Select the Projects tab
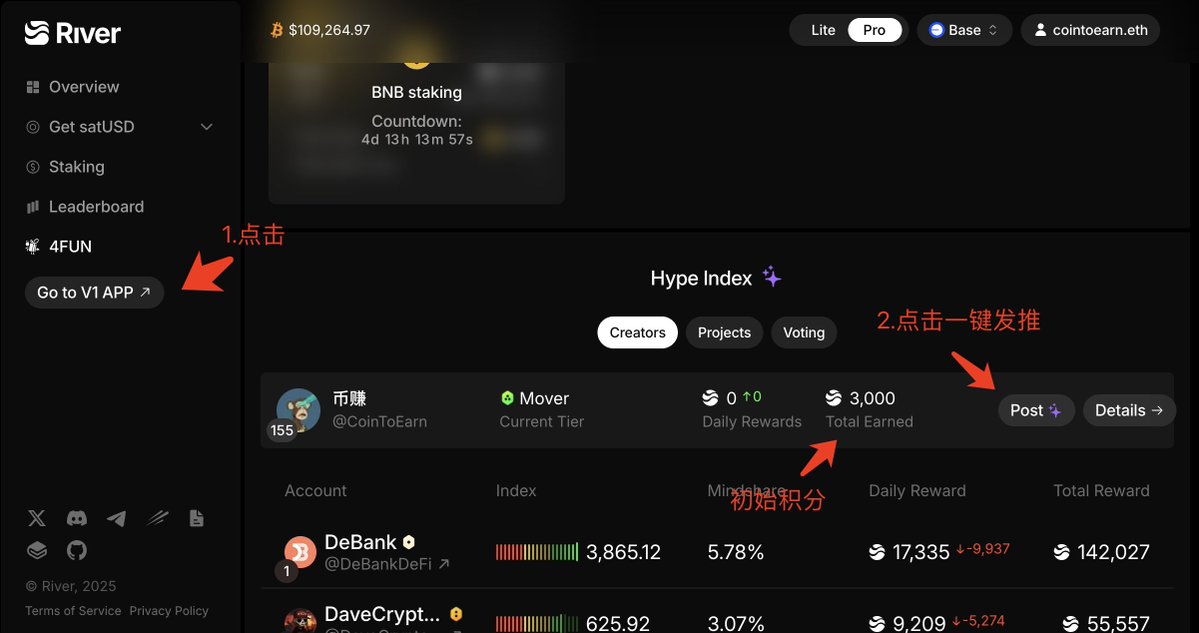 [724, 333]
